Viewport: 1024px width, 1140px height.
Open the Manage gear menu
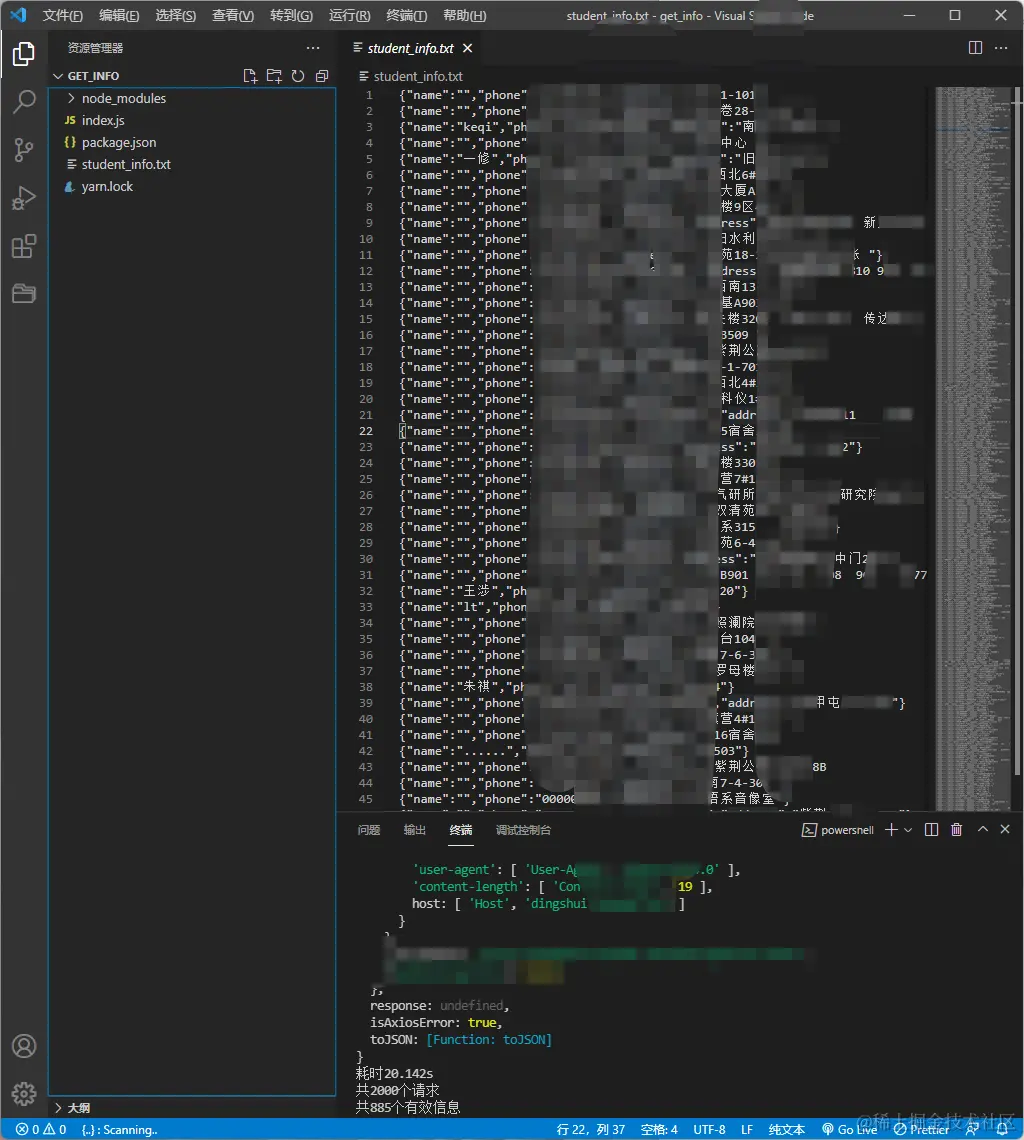coord(23,1093)
